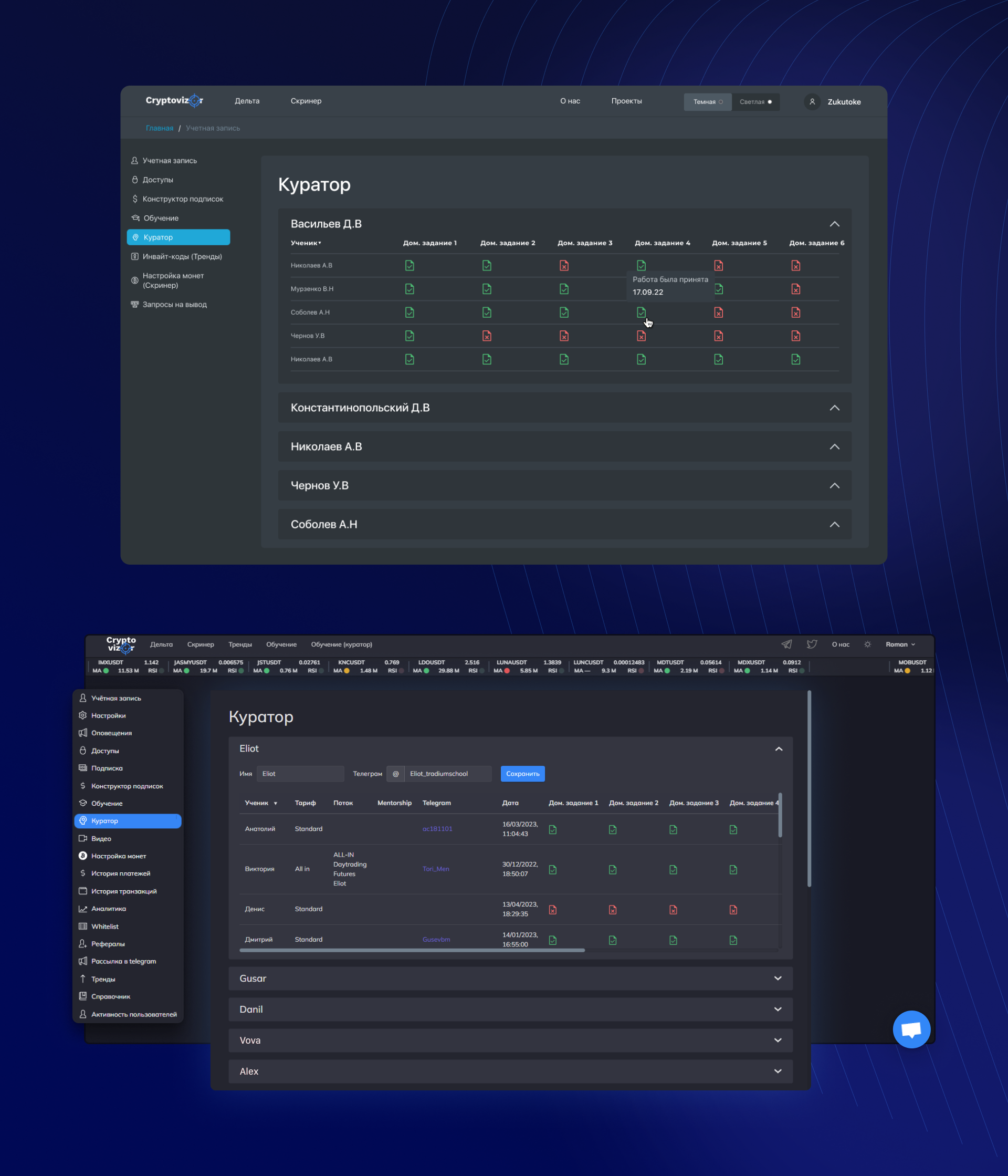Expand the Gusar curator section
The height and width of the screenshot is (1176, 1008).
tap(778, 979)
